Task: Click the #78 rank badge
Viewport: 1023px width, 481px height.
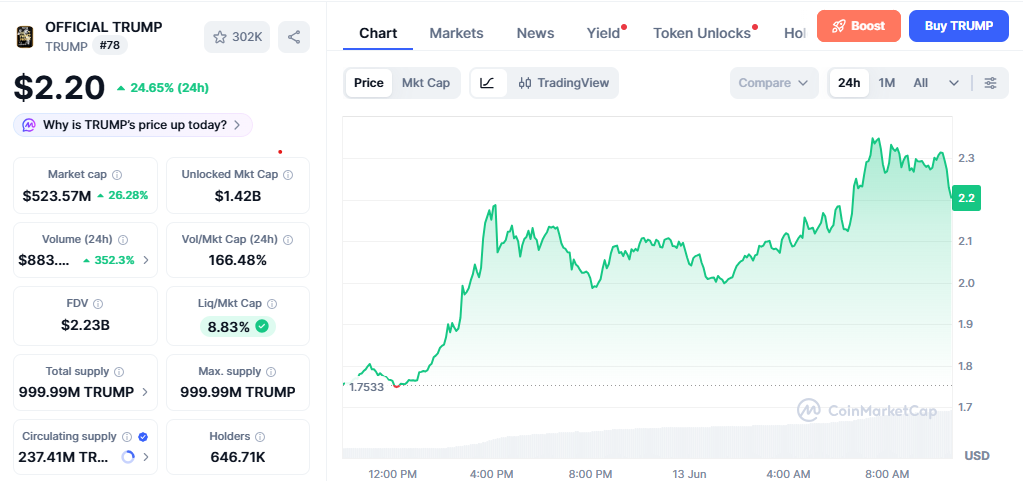Action: (110, 46)
